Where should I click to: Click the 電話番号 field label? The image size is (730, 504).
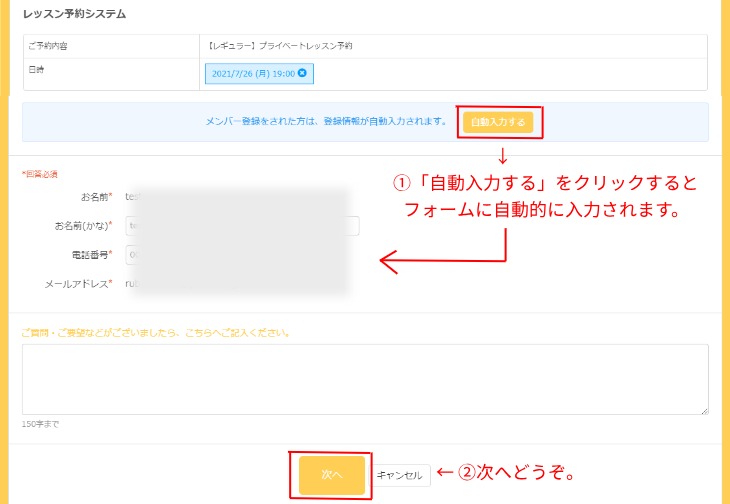point(90,255)
